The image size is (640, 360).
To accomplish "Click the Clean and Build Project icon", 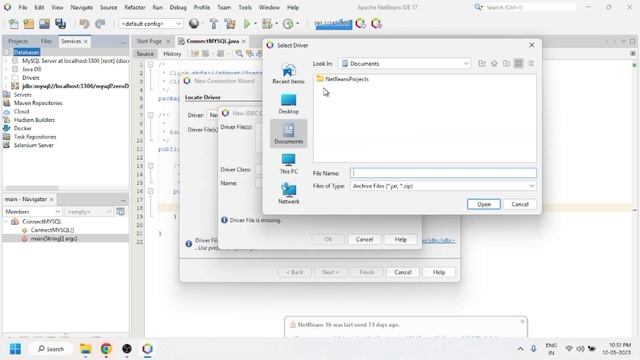I will tap(230, 24).
